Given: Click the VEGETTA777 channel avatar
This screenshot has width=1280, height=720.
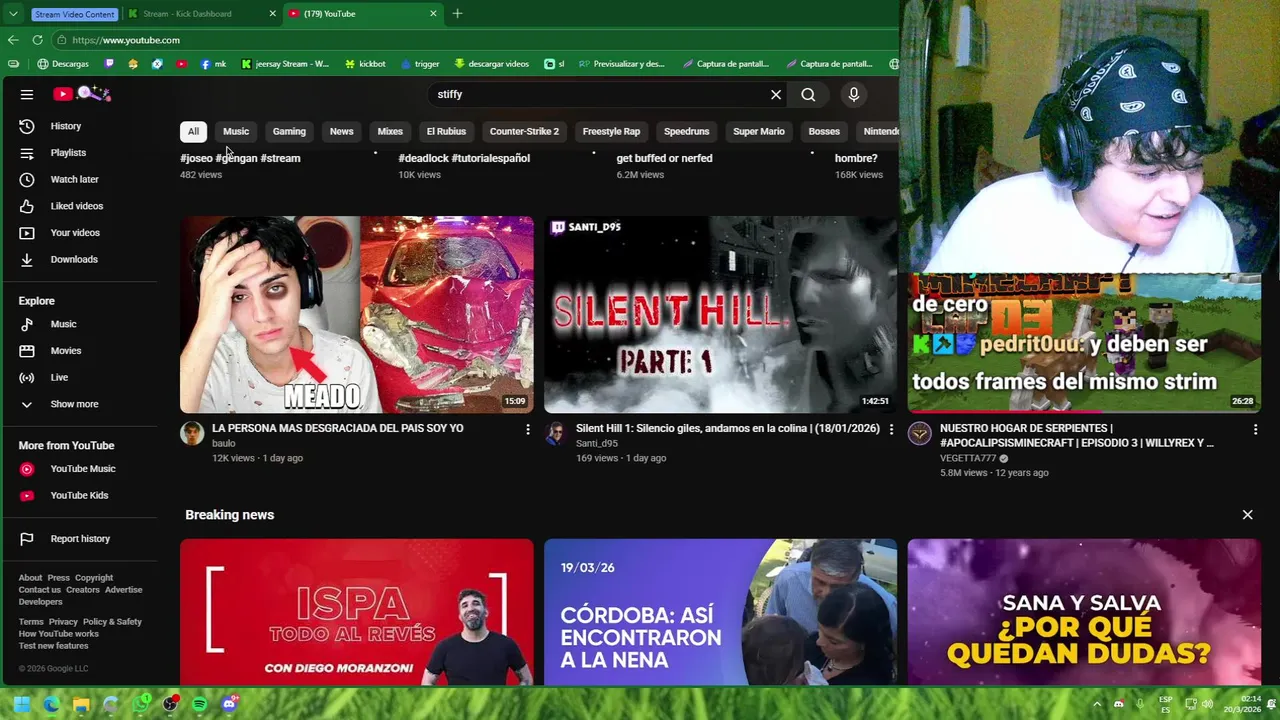Looking at the screenshot, I should pyautogui.click(x=920, y=433).
